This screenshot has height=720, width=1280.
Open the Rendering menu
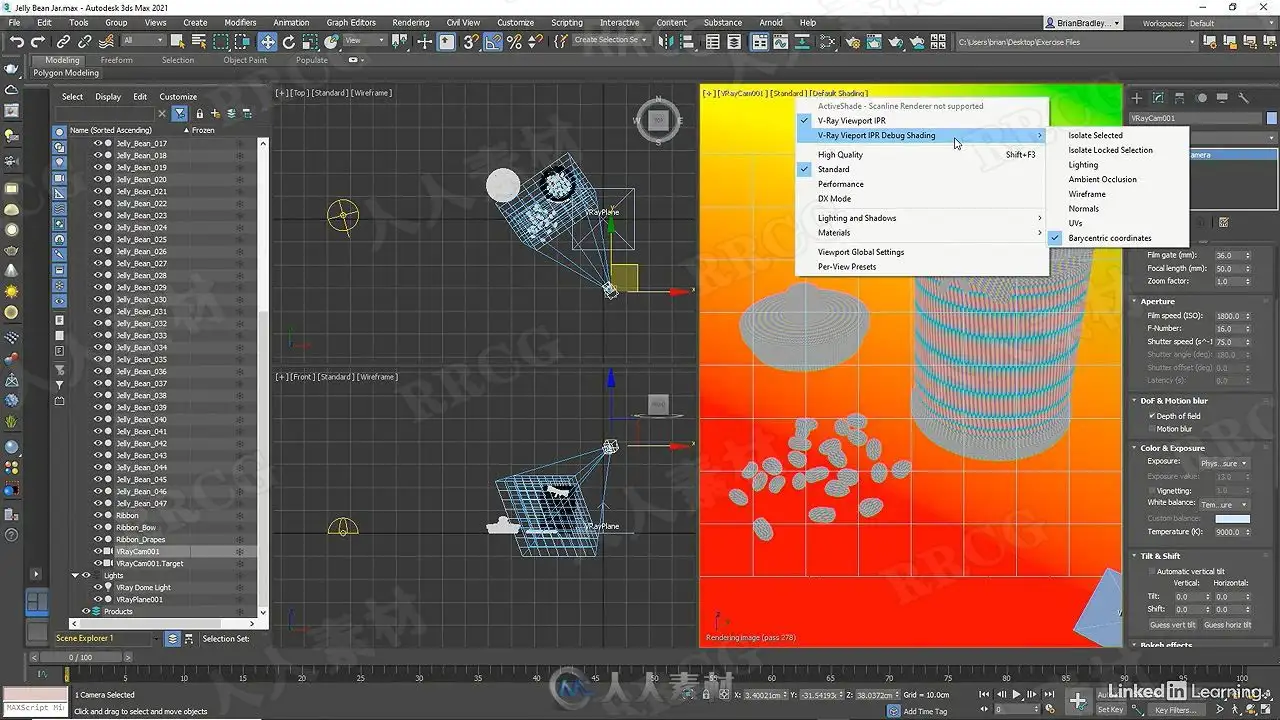(x=410, y=22)
